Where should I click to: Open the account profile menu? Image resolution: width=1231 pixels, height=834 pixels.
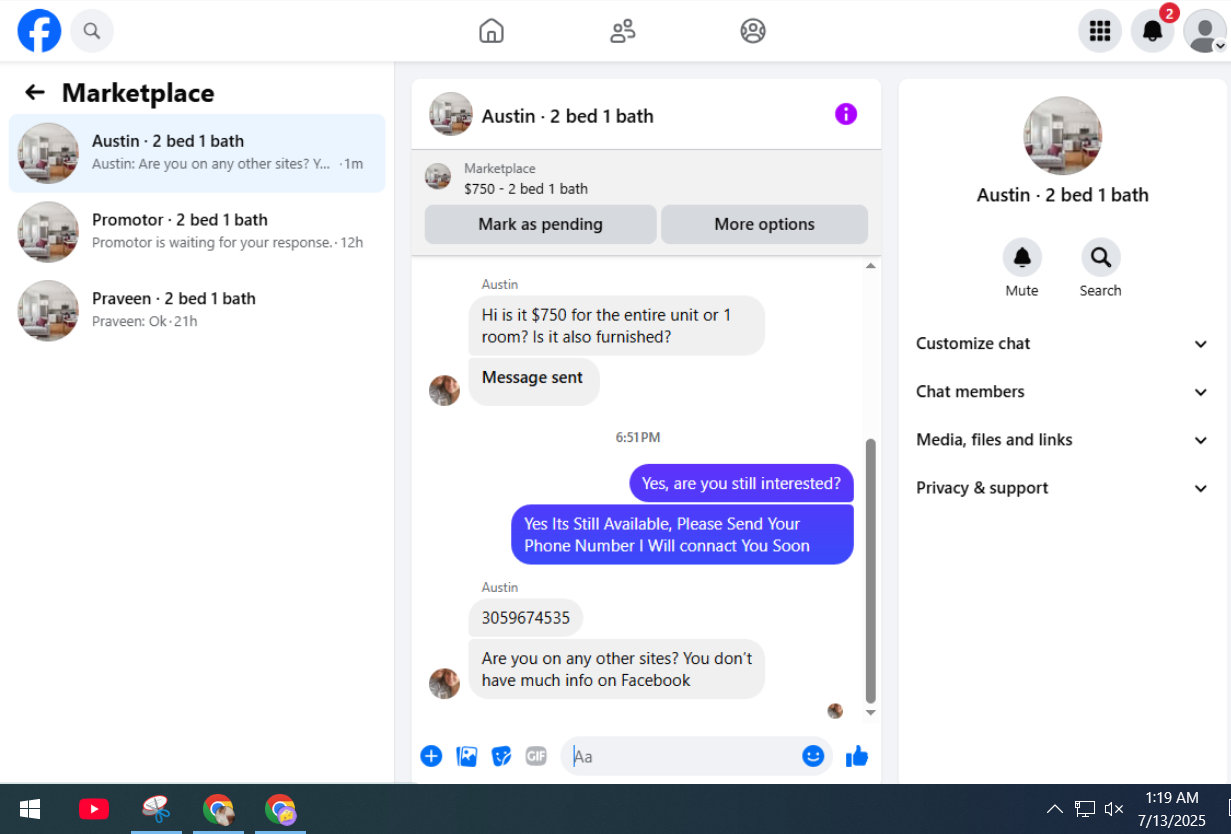tap(1205, 31)
